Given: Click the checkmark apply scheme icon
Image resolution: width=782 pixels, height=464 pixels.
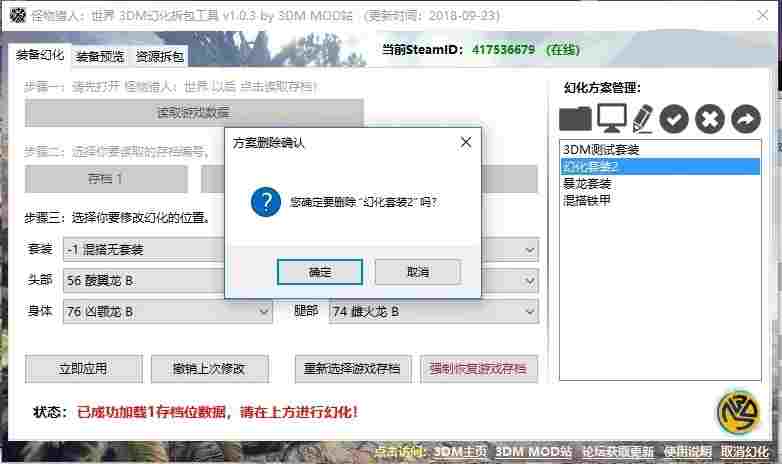Looking at the screenshot, I should 674,119.
